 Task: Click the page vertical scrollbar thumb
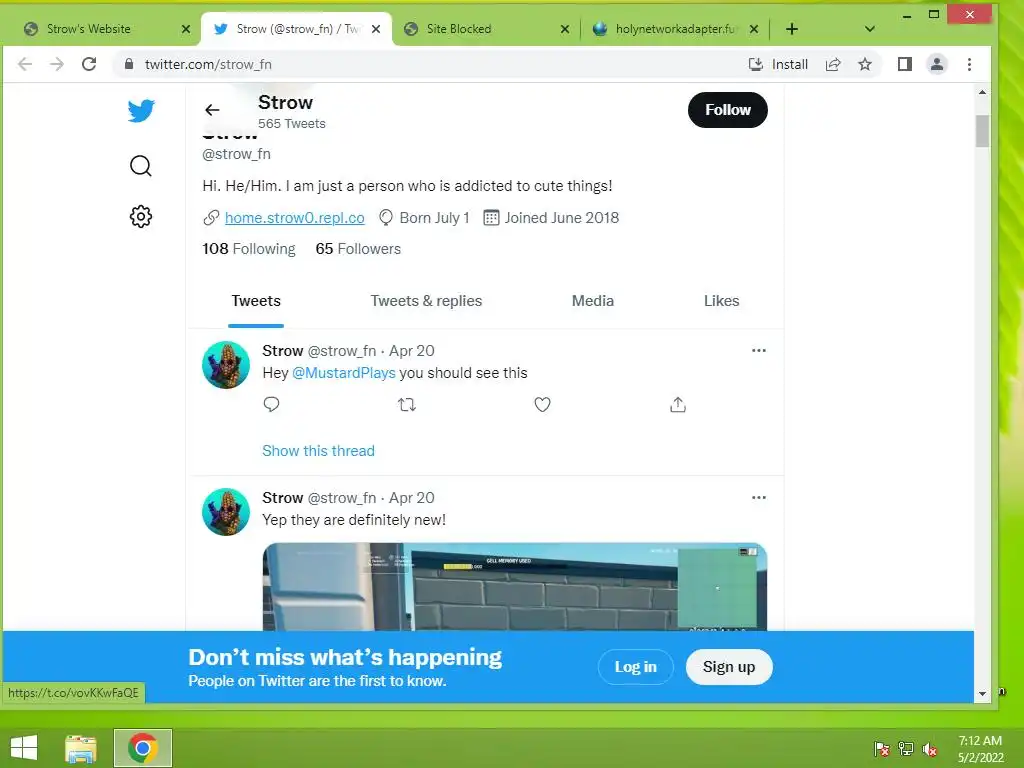982,131
